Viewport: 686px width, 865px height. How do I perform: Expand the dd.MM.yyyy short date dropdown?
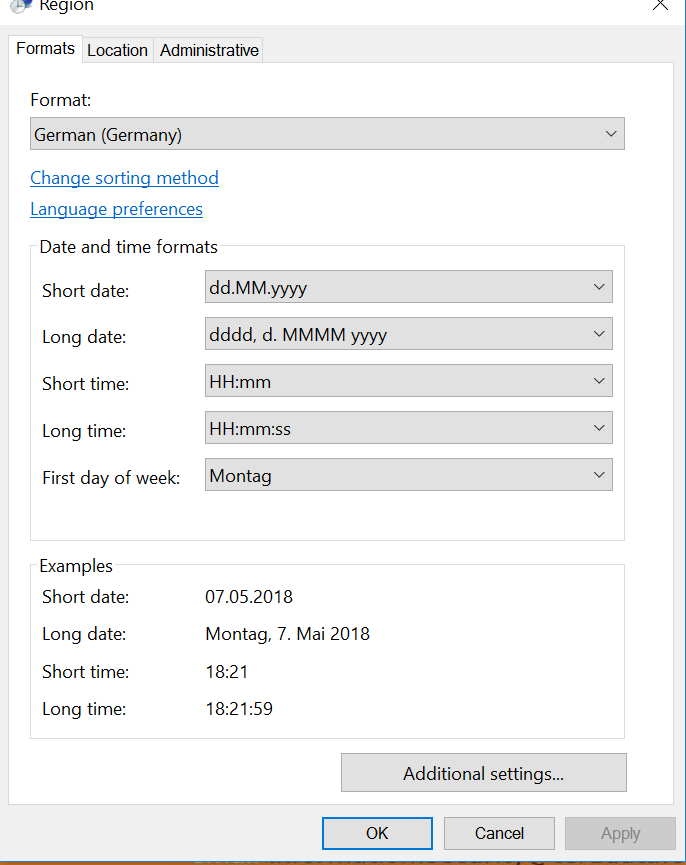click(x=408, y=288)
